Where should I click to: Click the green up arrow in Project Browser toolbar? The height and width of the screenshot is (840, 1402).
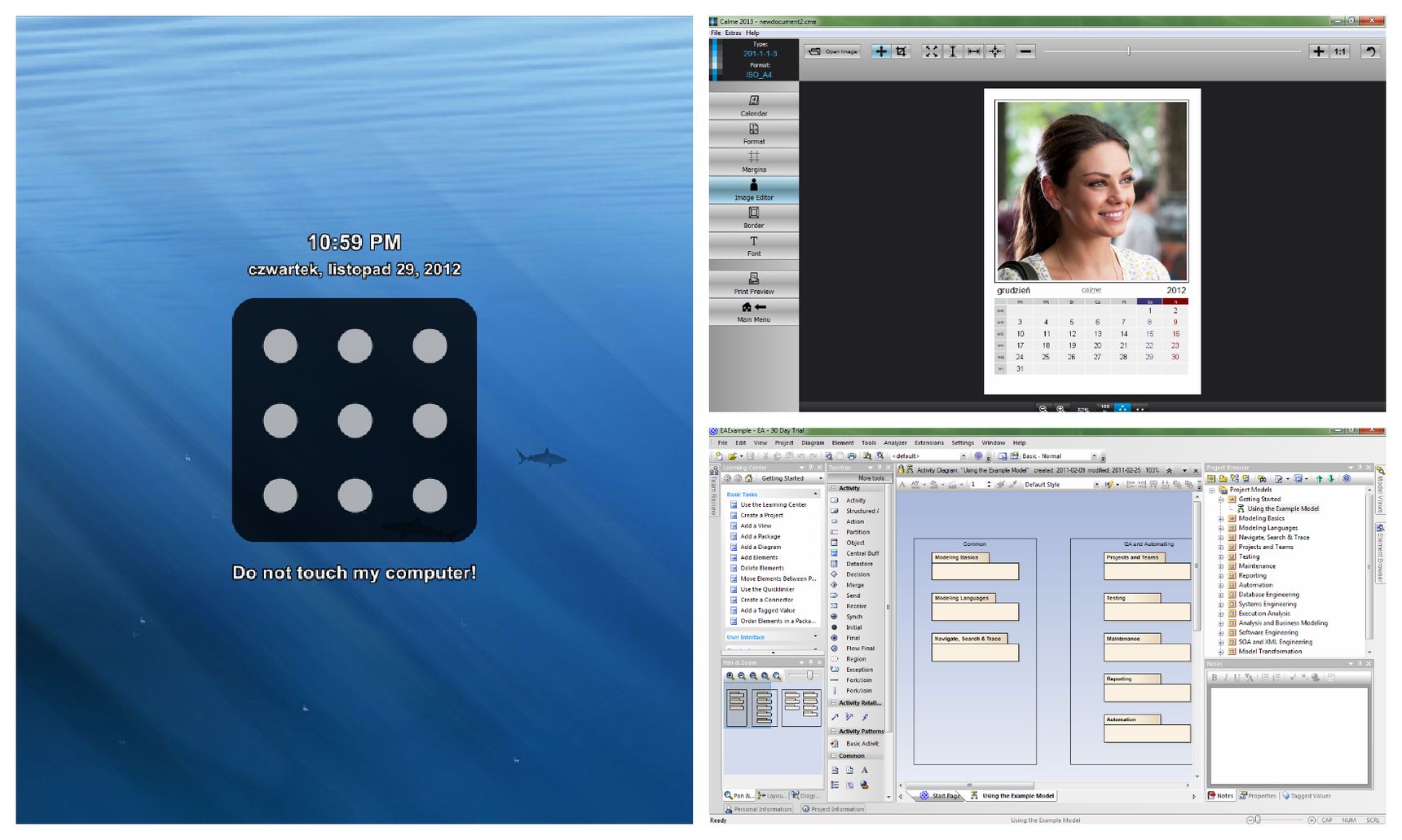pos(1319,479)
